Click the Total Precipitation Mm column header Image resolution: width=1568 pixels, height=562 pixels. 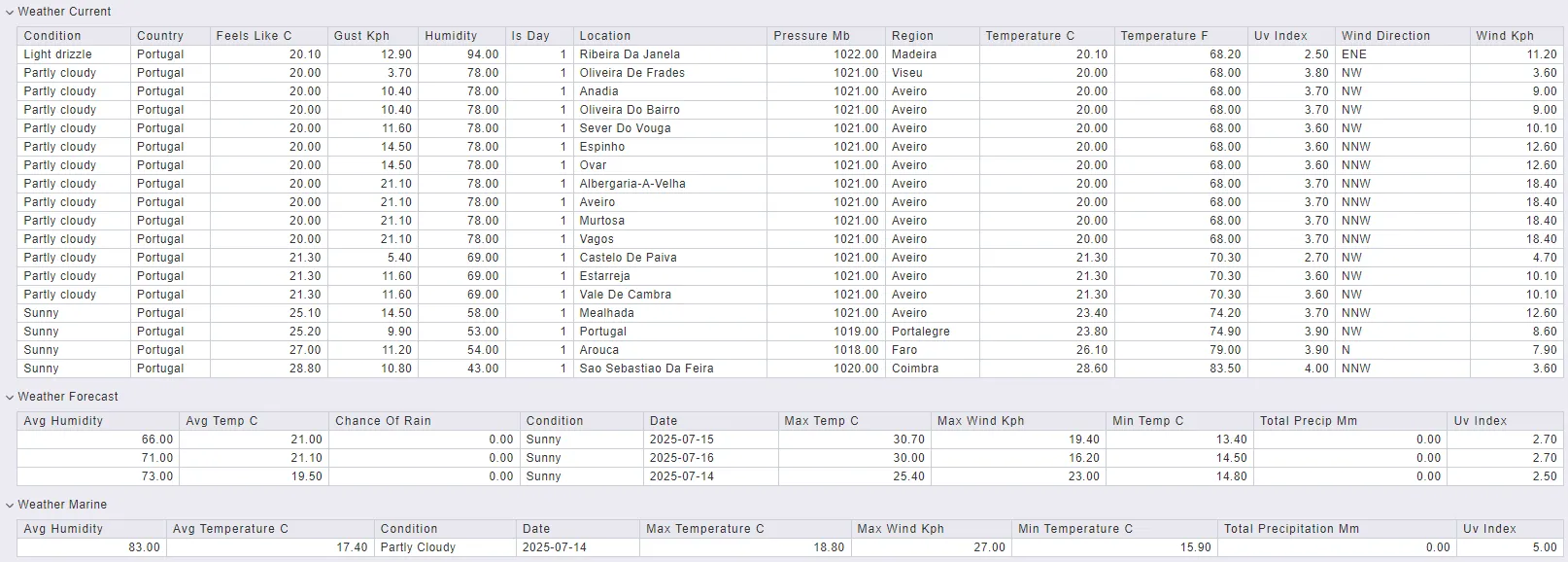click(x=1338, y=529)
